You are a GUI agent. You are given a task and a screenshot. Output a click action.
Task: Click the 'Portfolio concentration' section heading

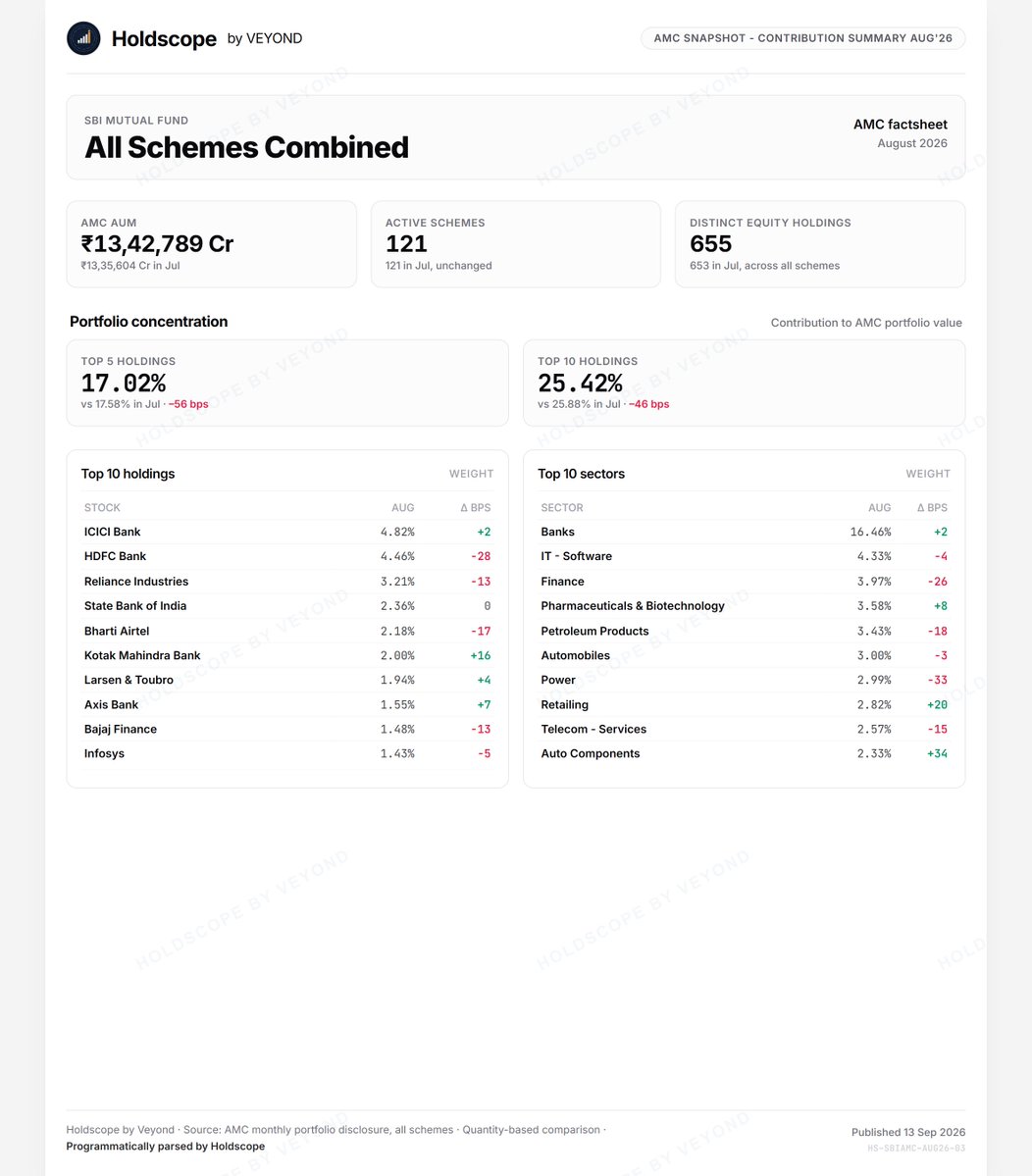148,322
